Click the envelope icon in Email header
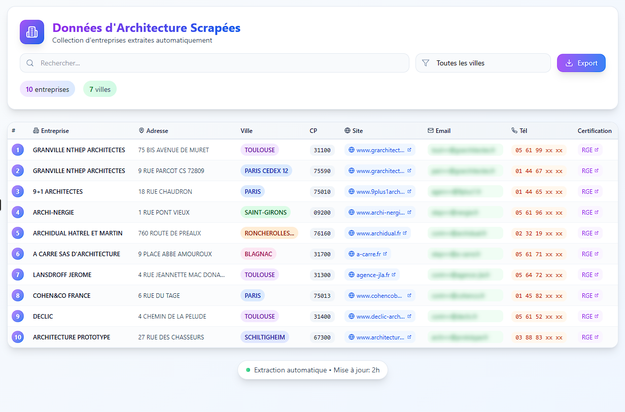Viewport: 625px width, 412px height. 431,130
